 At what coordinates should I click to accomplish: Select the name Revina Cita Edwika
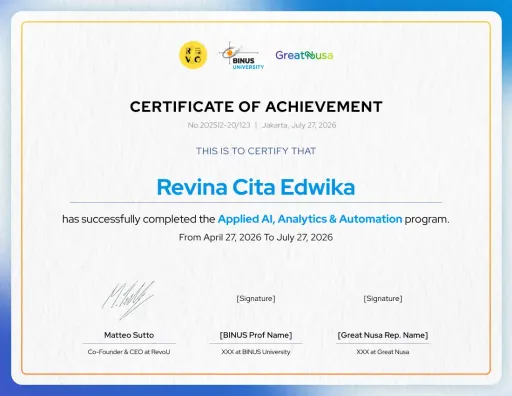click(x=256, y=187)
